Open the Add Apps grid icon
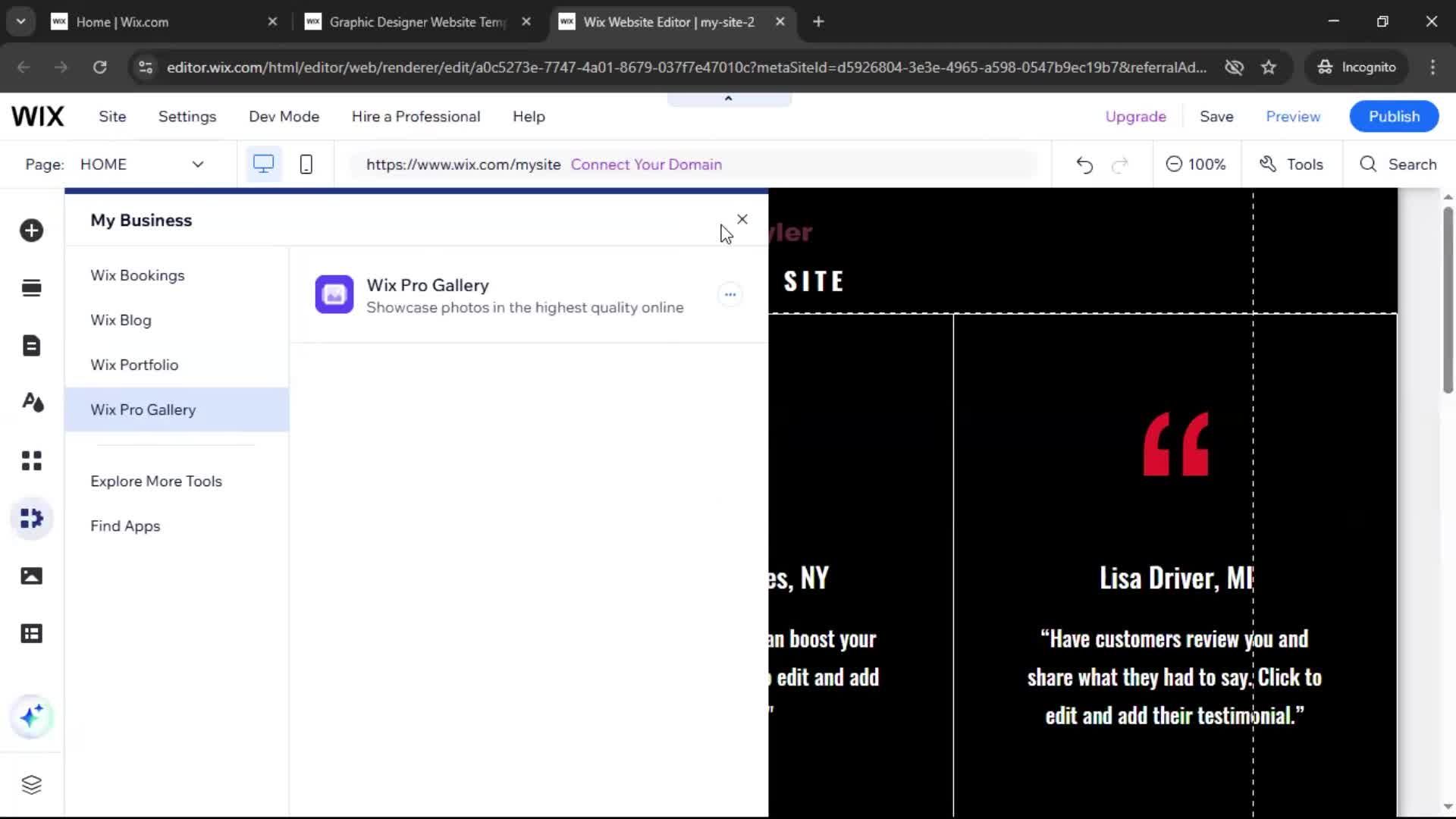1456x819 pixels. (31, 460)
